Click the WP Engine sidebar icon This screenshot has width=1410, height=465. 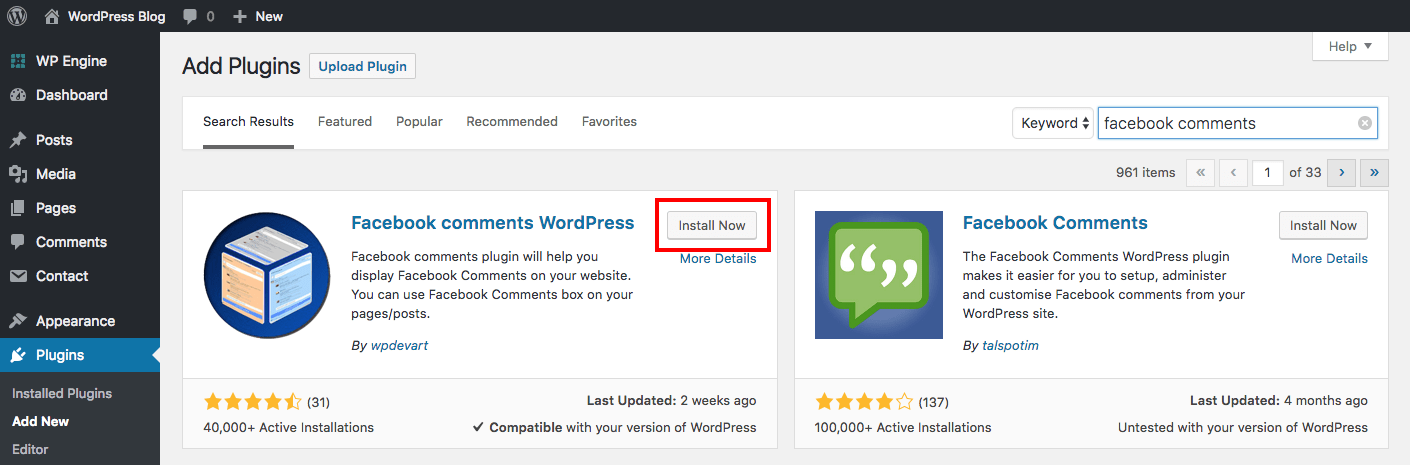coord(18,61)
